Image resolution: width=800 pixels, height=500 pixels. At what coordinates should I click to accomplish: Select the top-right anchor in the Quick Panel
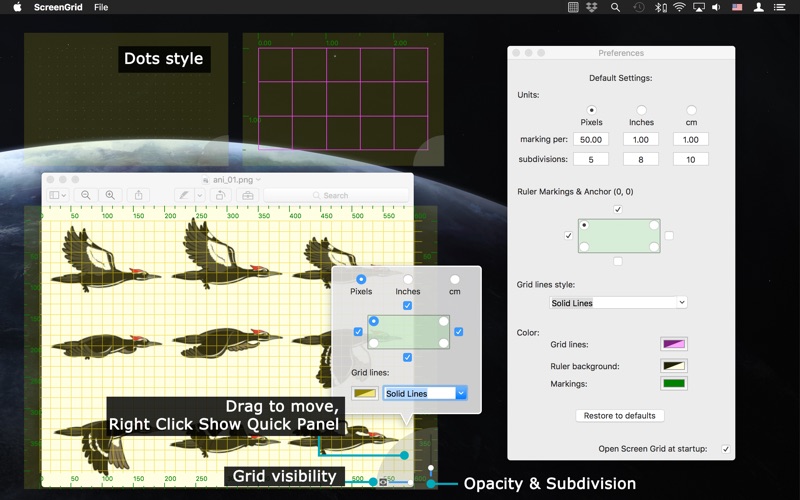443,321
